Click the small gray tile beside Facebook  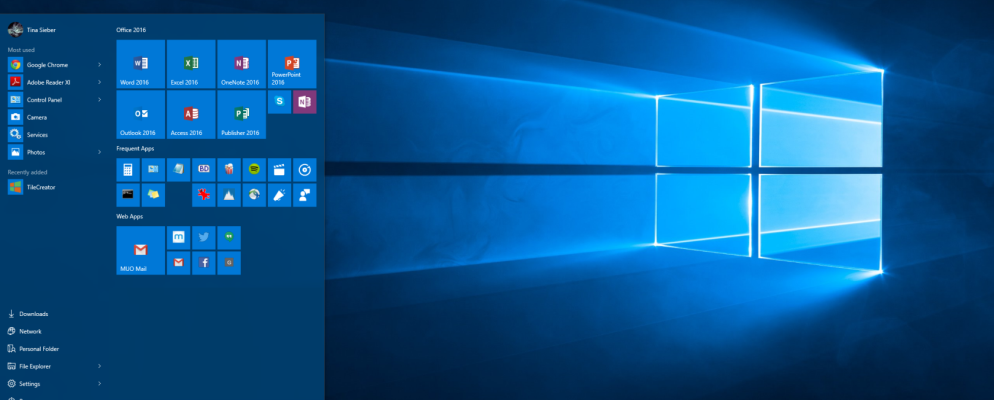(229, 263)
